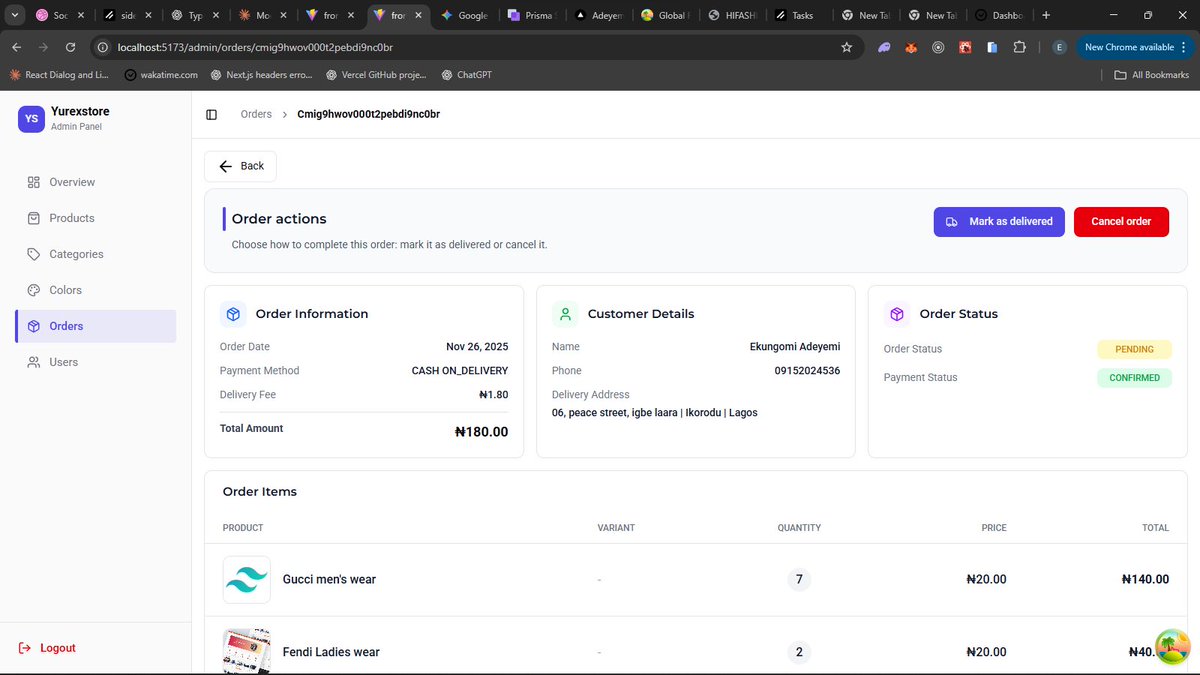Click the Customer Details person icon

tap(564, 314)
